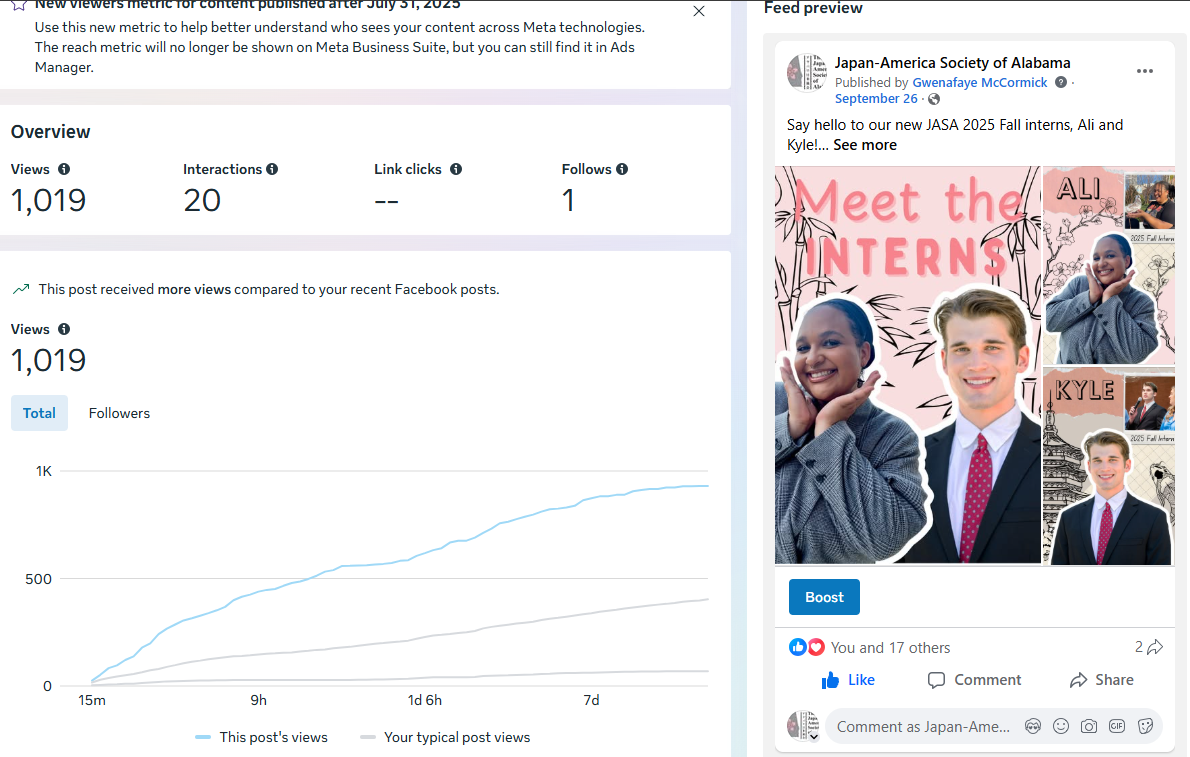This screenshot has width=1190, height=757.
Task: Switch to the Followers tab
Action: 119,413
